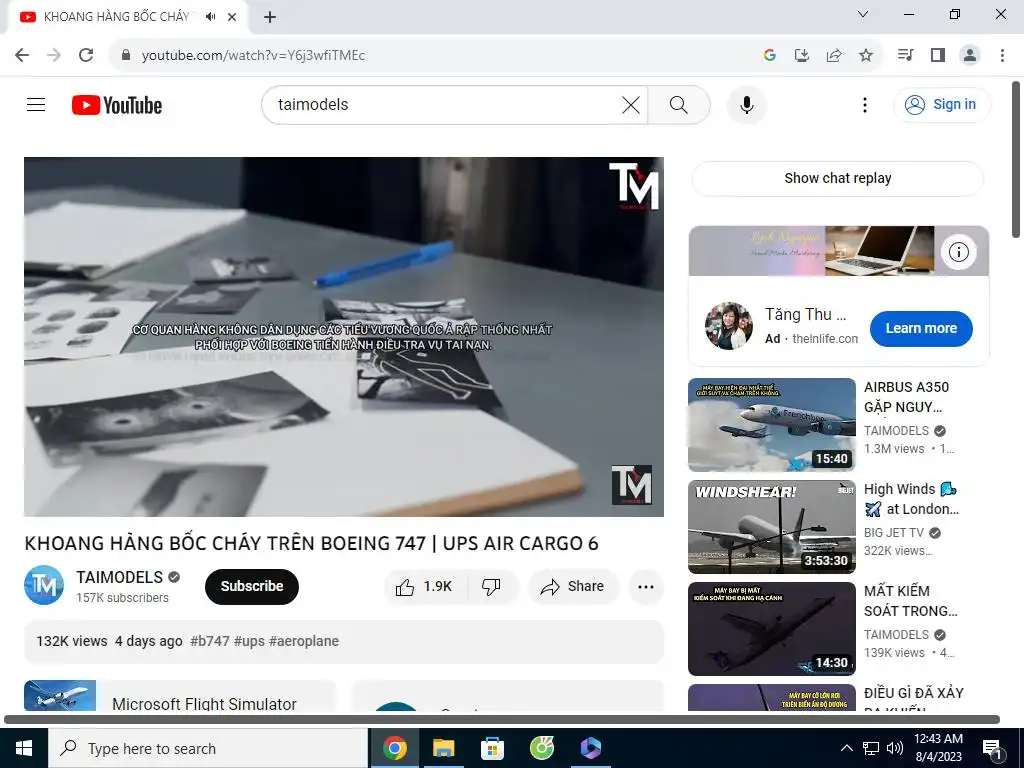Image resolution: width=1024 pixels, height=768 pixels.
Task: Open the Windows Start menu
Action: point(24,748)
